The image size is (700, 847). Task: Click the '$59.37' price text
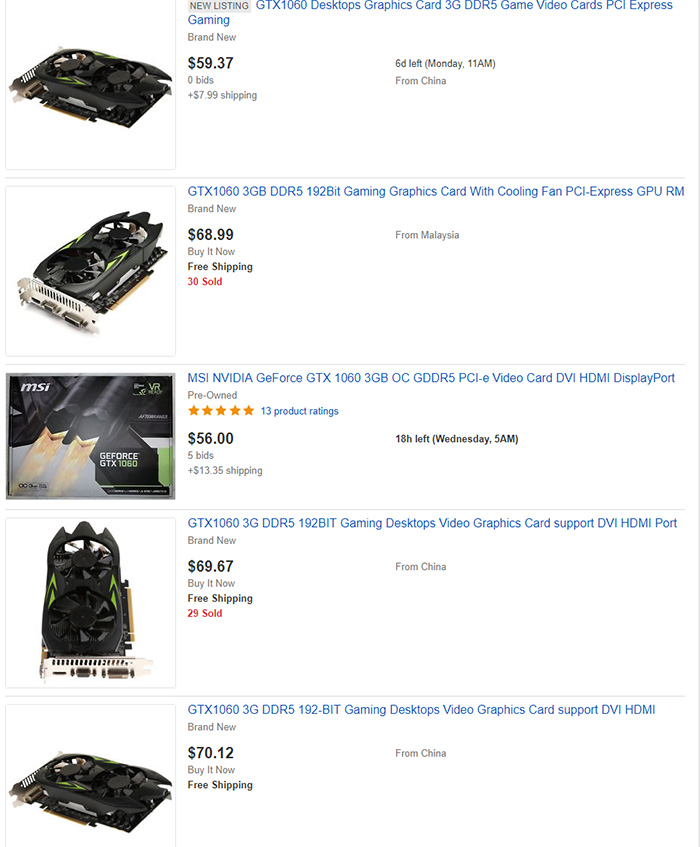(x=210, y=63)
